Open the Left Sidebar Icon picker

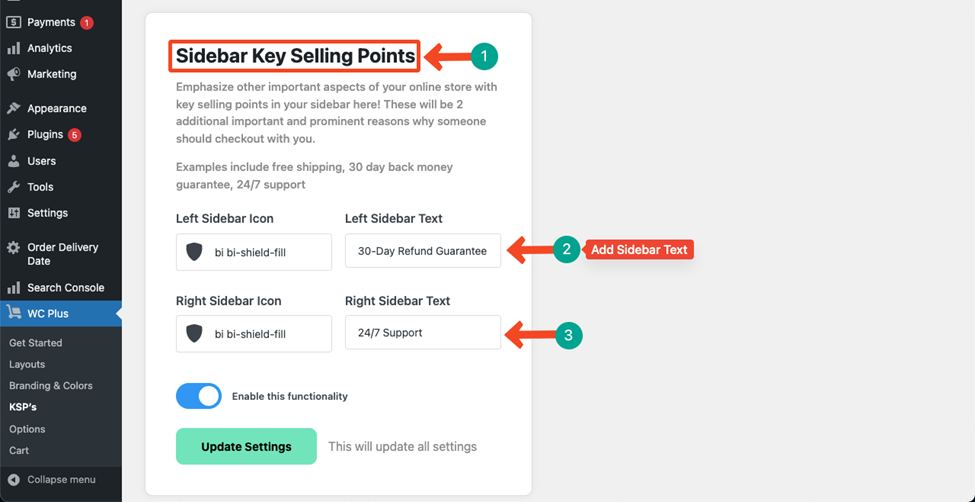254,252
